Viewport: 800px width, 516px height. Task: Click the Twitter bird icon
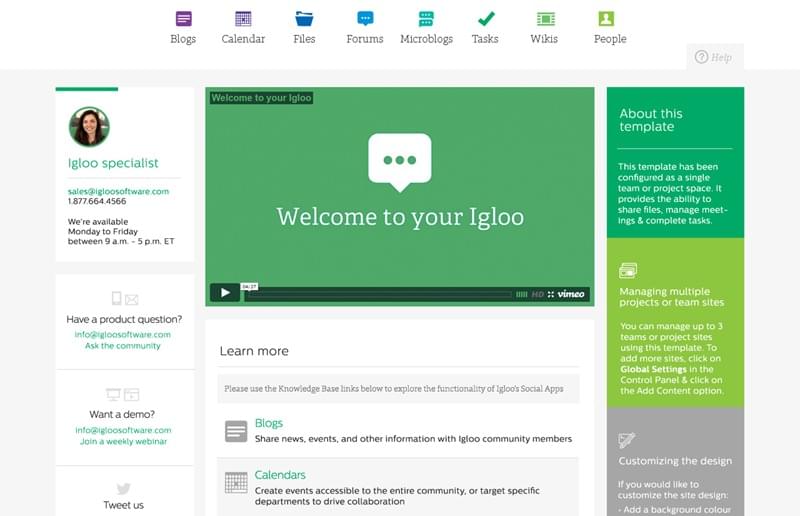[123, 488]
